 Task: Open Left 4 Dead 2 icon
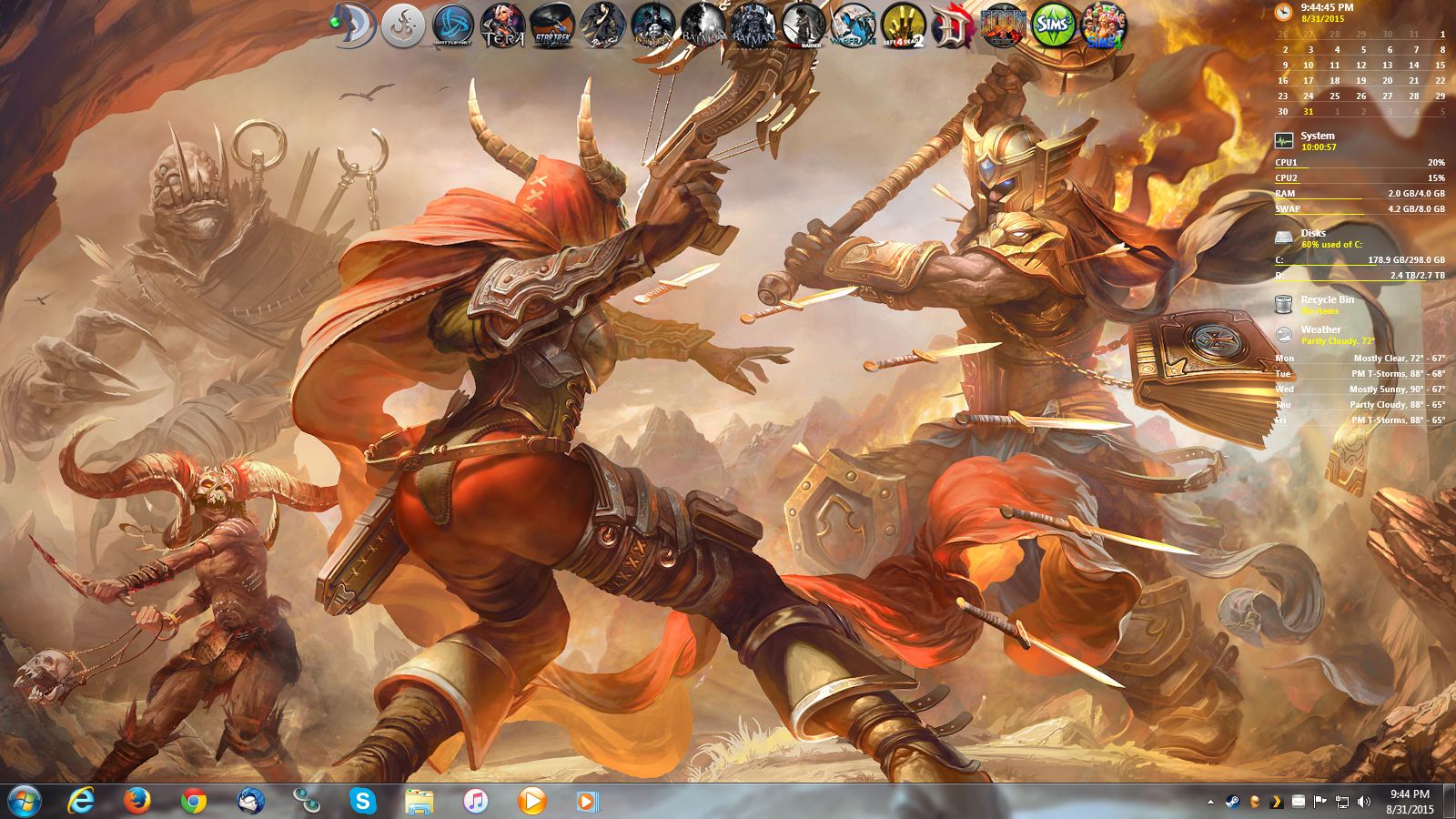click(903, 25)
